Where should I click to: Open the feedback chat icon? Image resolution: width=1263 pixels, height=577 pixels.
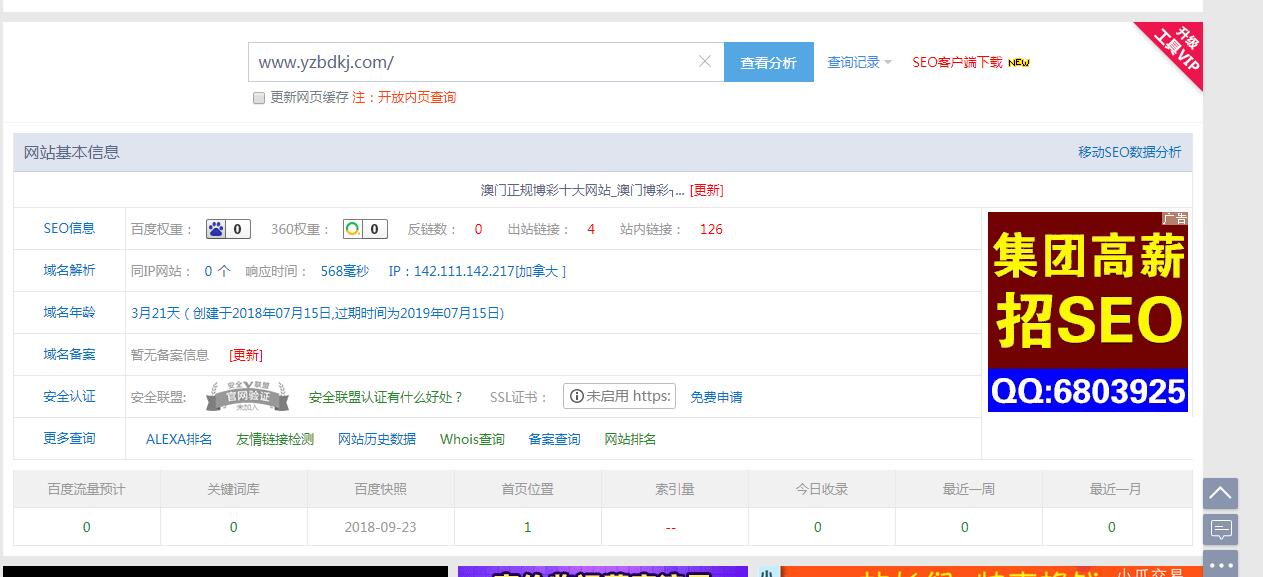pos(1220,529)
